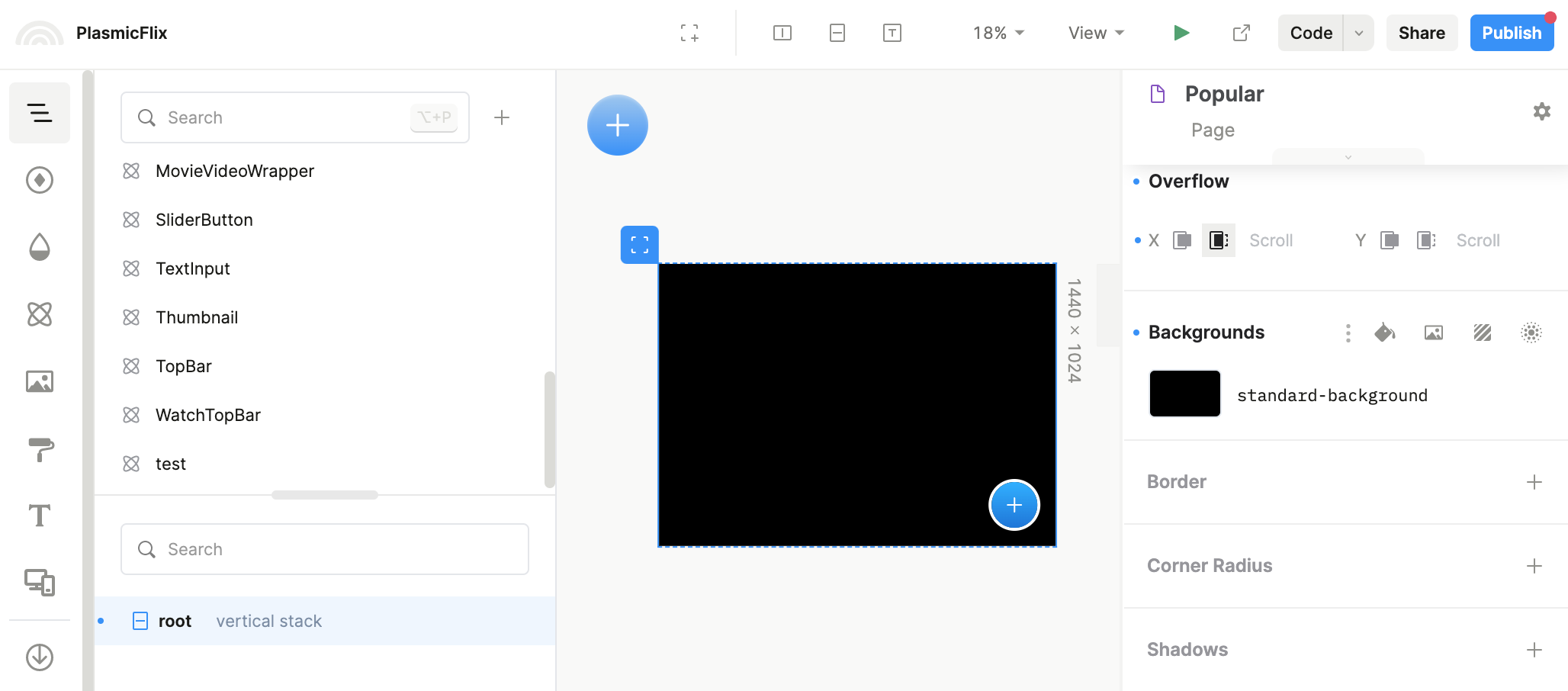
Task: Insert a vertical stack from toolbar
Action: pos(837,33)
